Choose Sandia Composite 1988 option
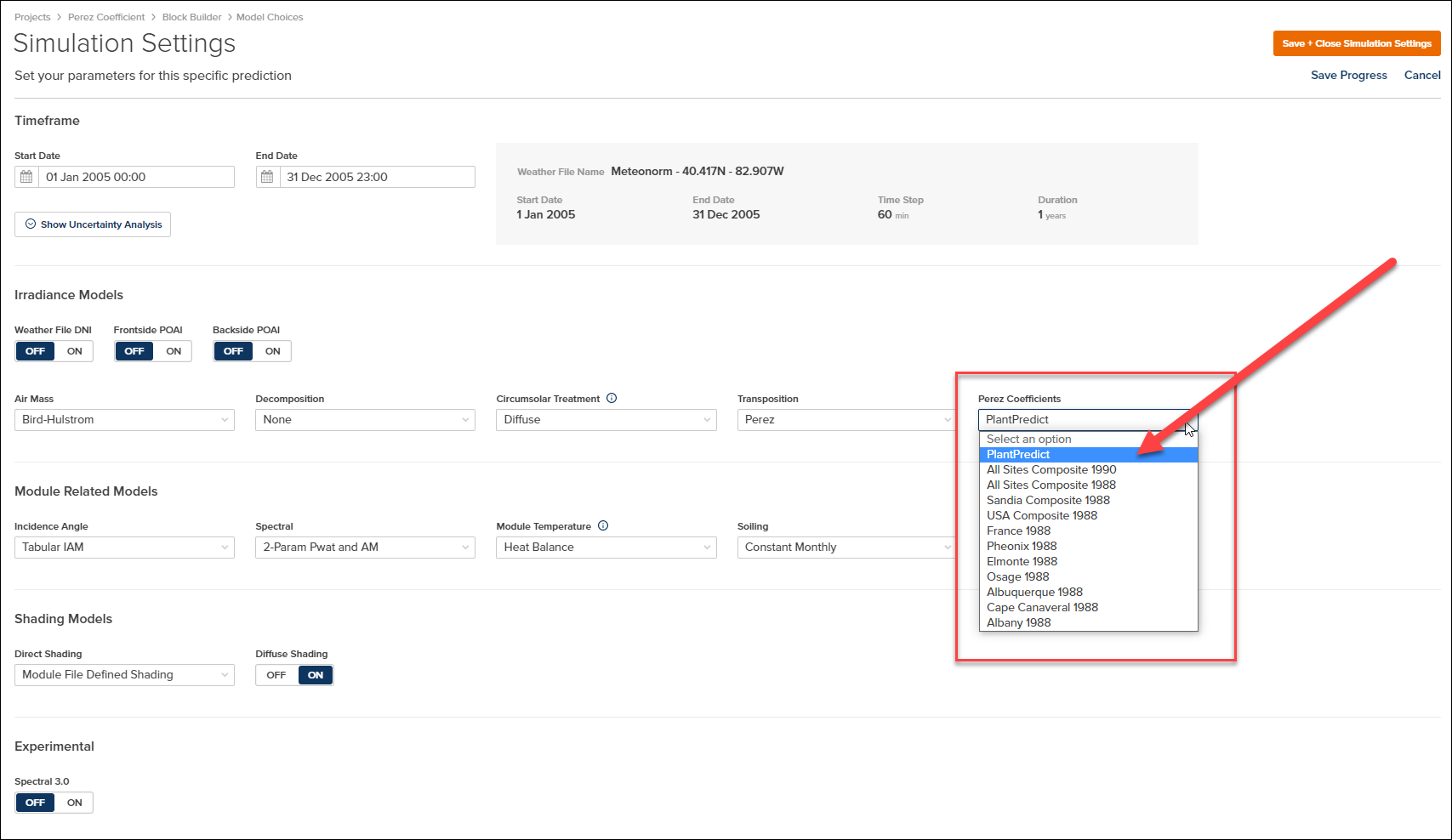 point(1089,501)
